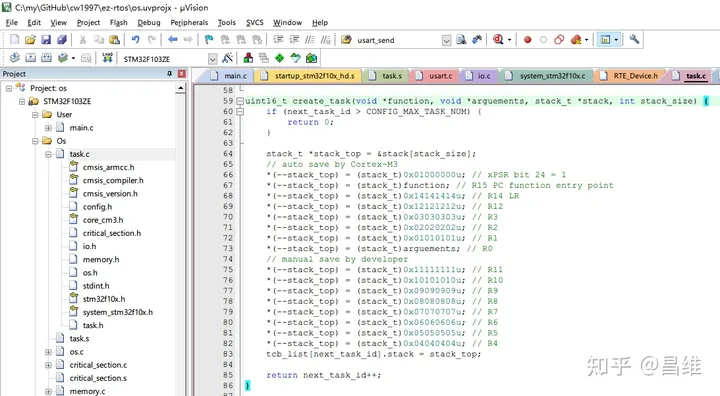Close the Project panel with the red X
Viewport: 720px width, 396px height.
pos(182,74)
